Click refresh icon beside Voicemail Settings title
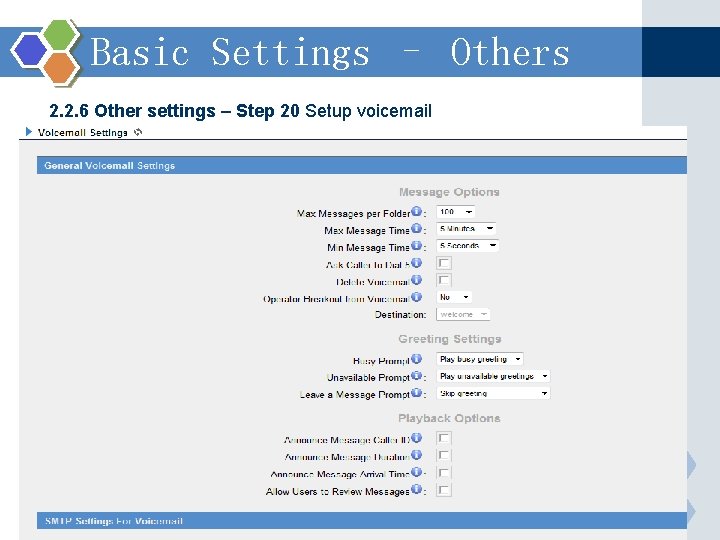Viewport: 720px width, 540px height. pyautogui.click(x=138, y=132)
